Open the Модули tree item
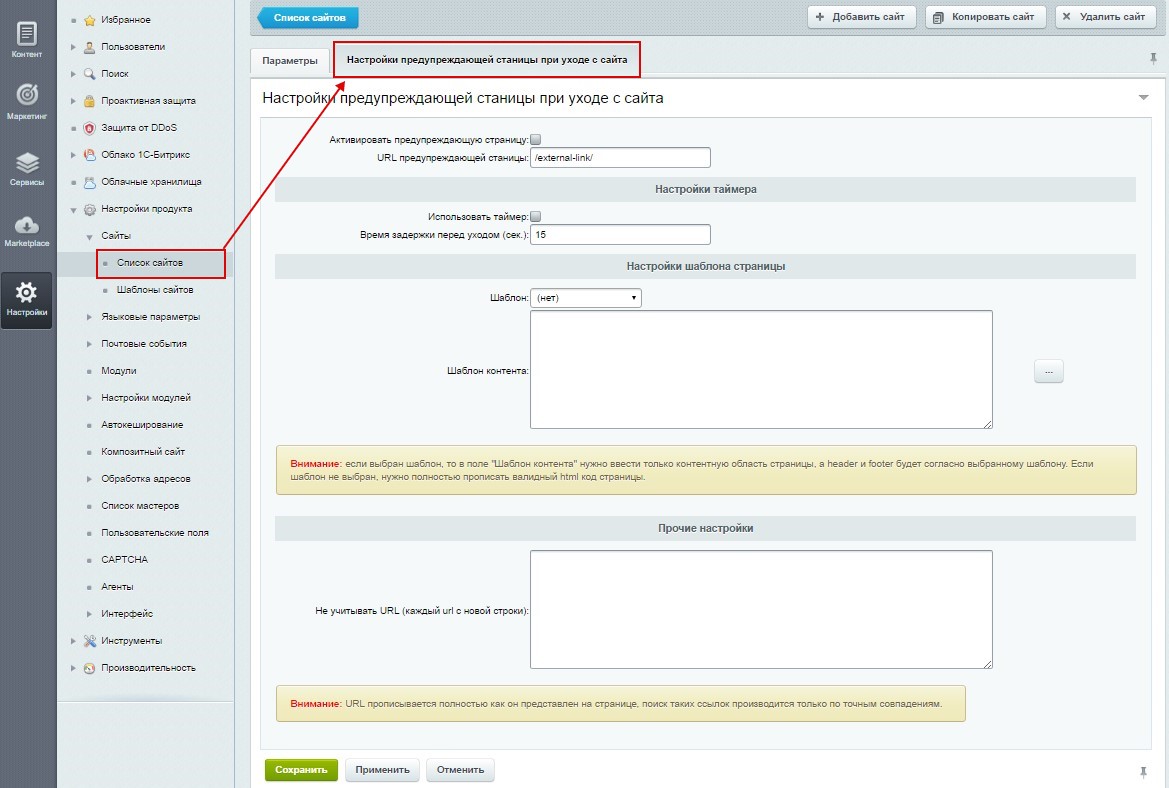 119,371
